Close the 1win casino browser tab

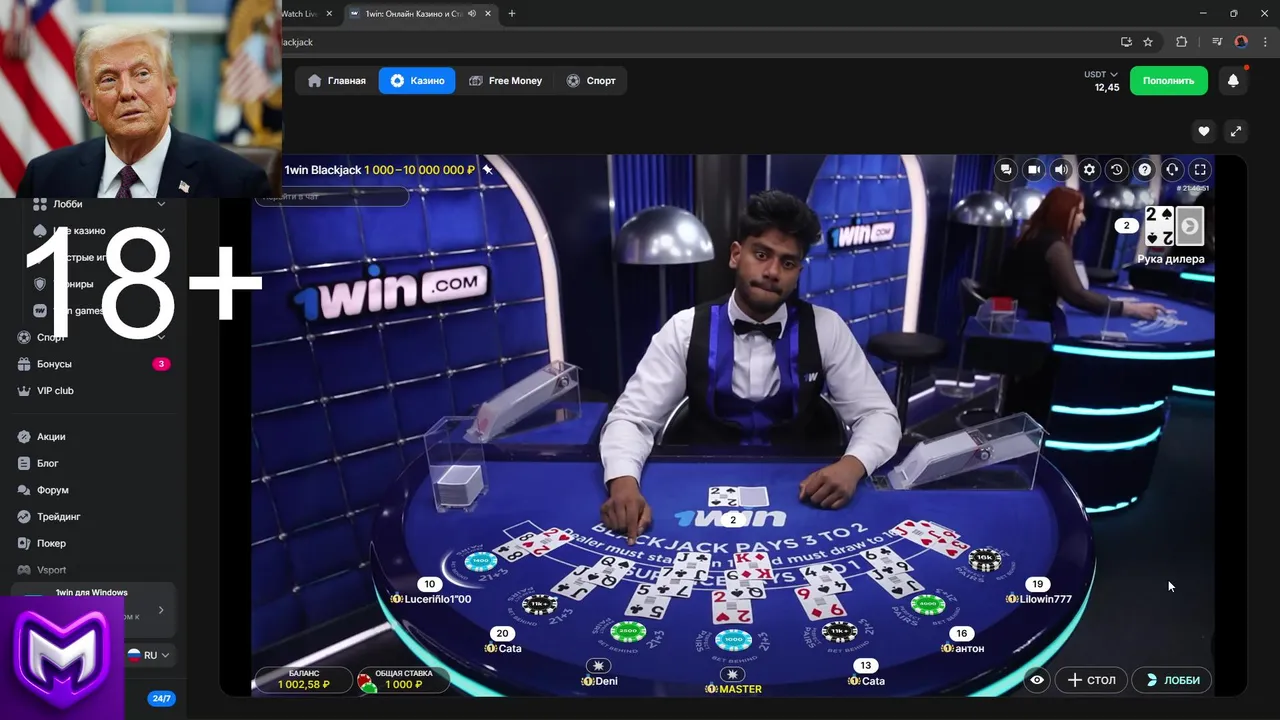487,13
